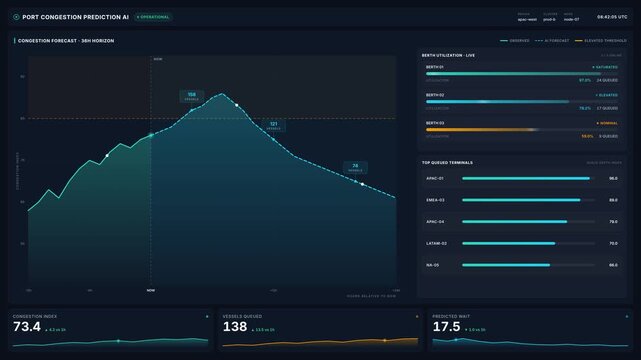This screenshot has width=641, height=360.
Task: Click the status dot on Predicted Wait card
Action: point(627,317)
